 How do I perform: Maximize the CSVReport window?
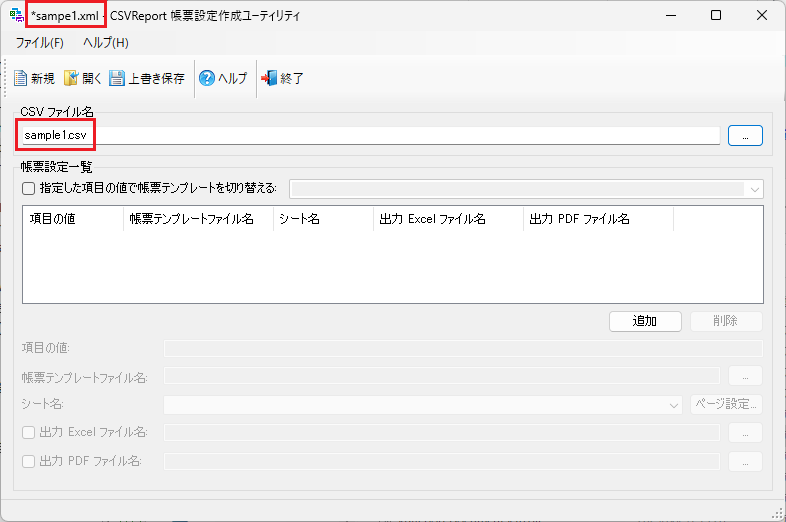point(716,16)
